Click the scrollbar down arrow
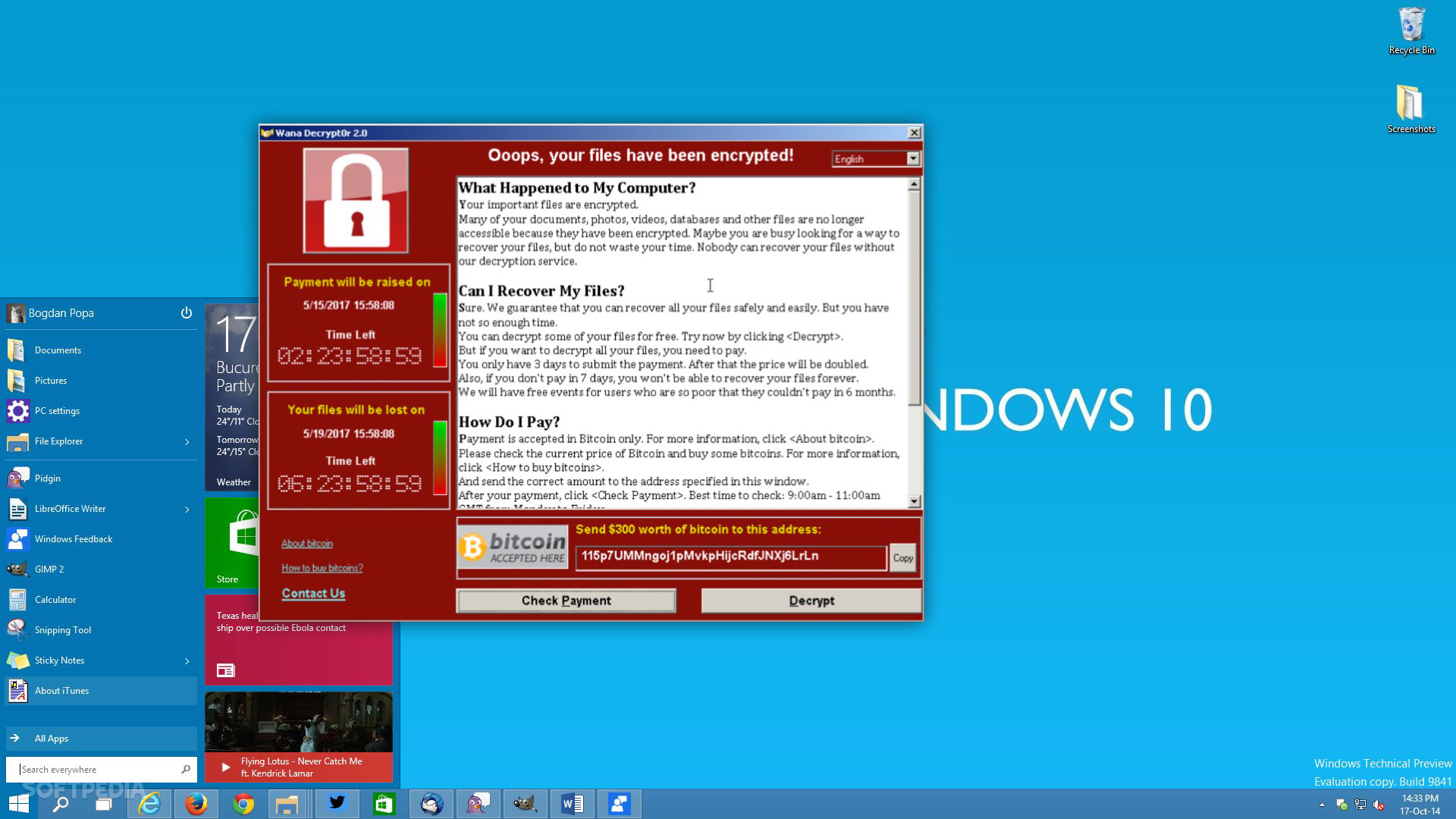The height and width of the screenshot is (819, 1456). point(914,501)
